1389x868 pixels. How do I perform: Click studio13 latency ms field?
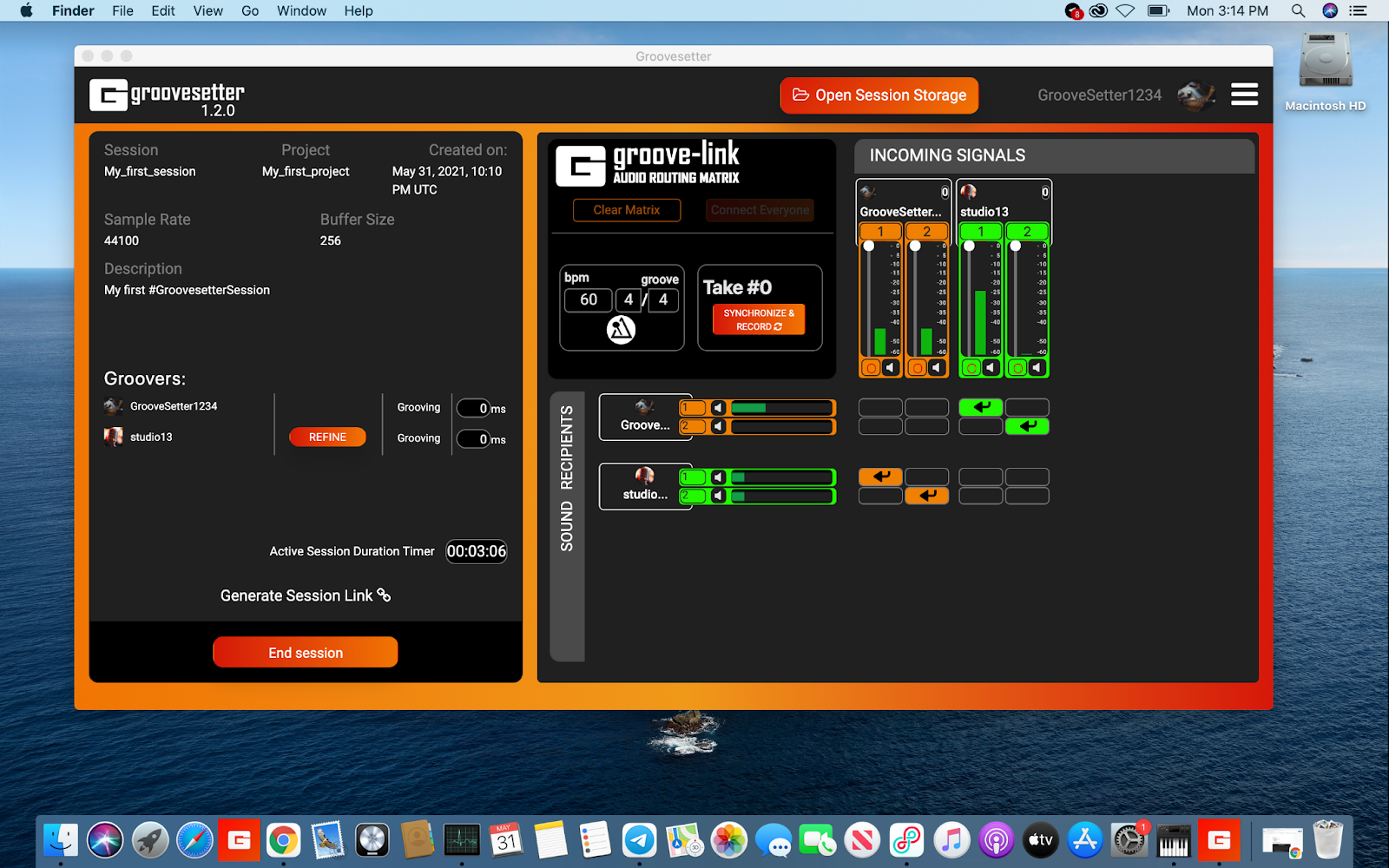pos(474,439)
